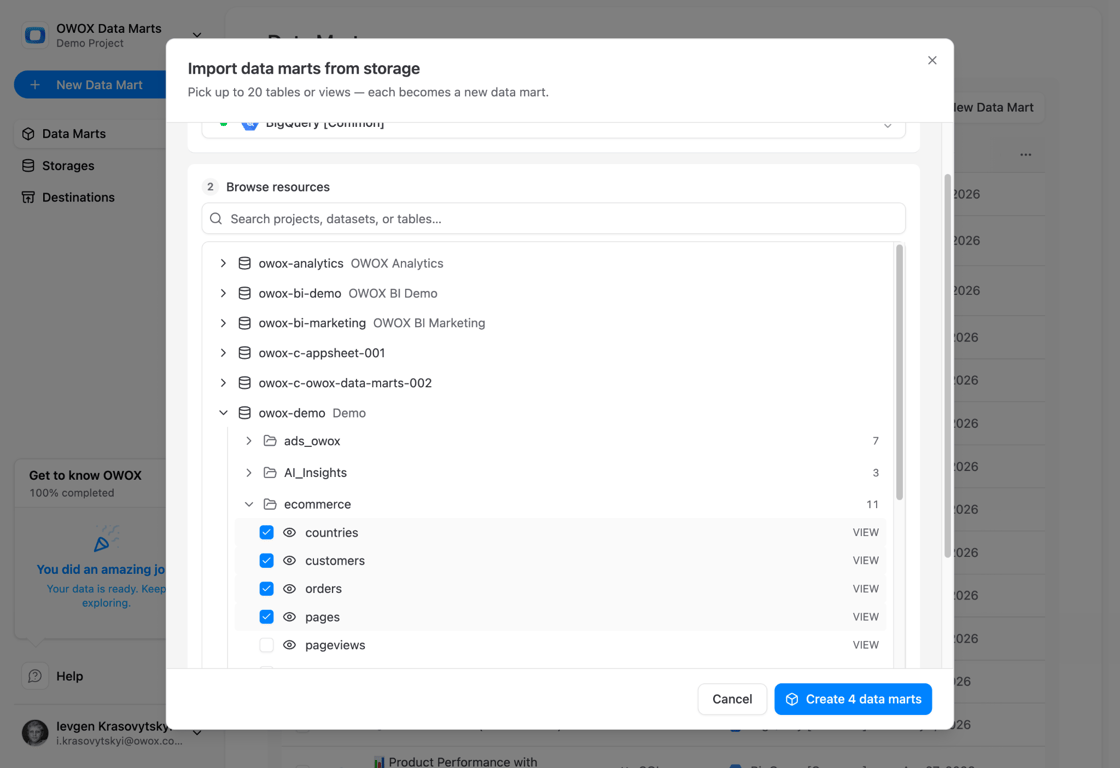The width and height of the screenshot is (1120, 768).
Task: Click the database icon of owox-c-appsheet-001
Action: point(244,353)
